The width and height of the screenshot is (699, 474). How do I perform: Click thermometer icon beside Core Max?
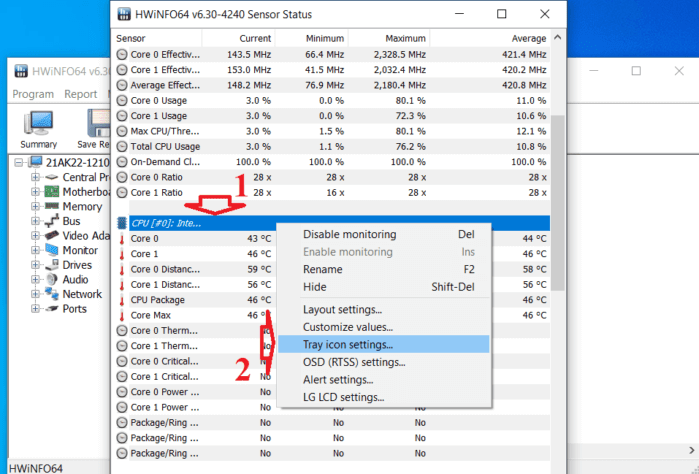pyautogui.click(x=122, y=315)
